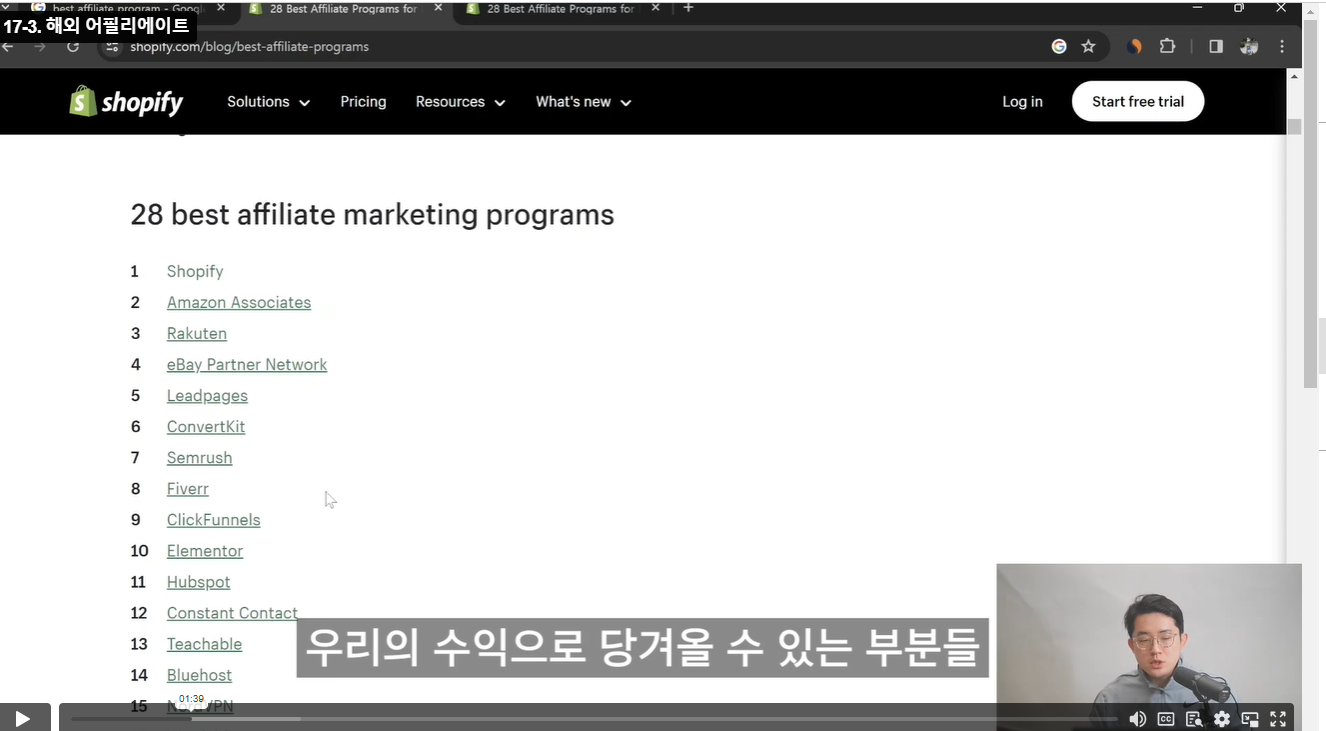
Task: Open Chrome side panel icon
Action: pyautogui.click(x=1215, y=47)
